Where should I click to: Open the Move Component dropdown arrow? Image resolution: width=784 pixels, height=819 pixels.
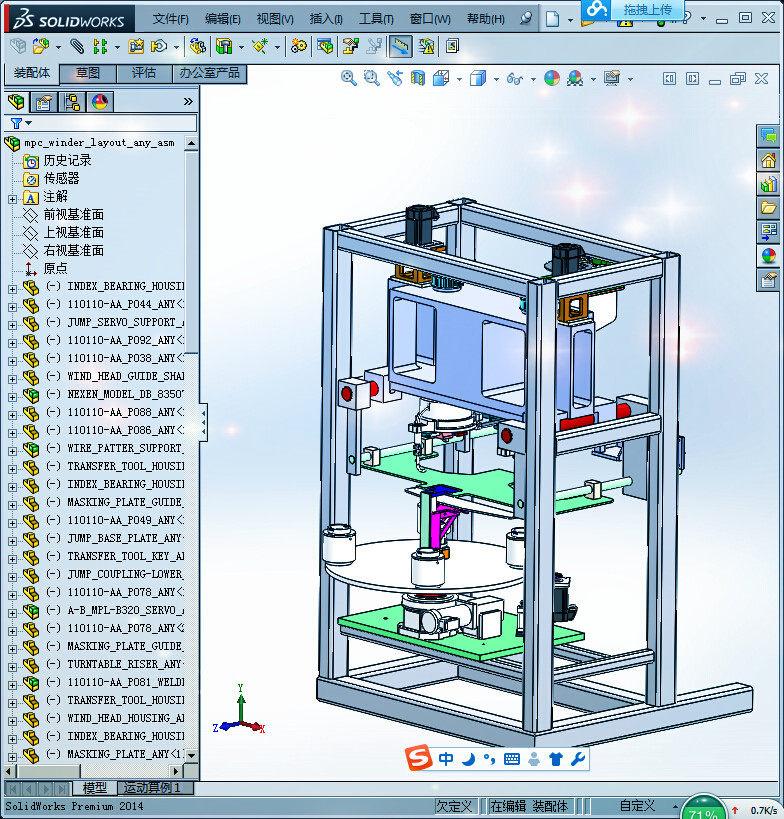click(177, 48)
